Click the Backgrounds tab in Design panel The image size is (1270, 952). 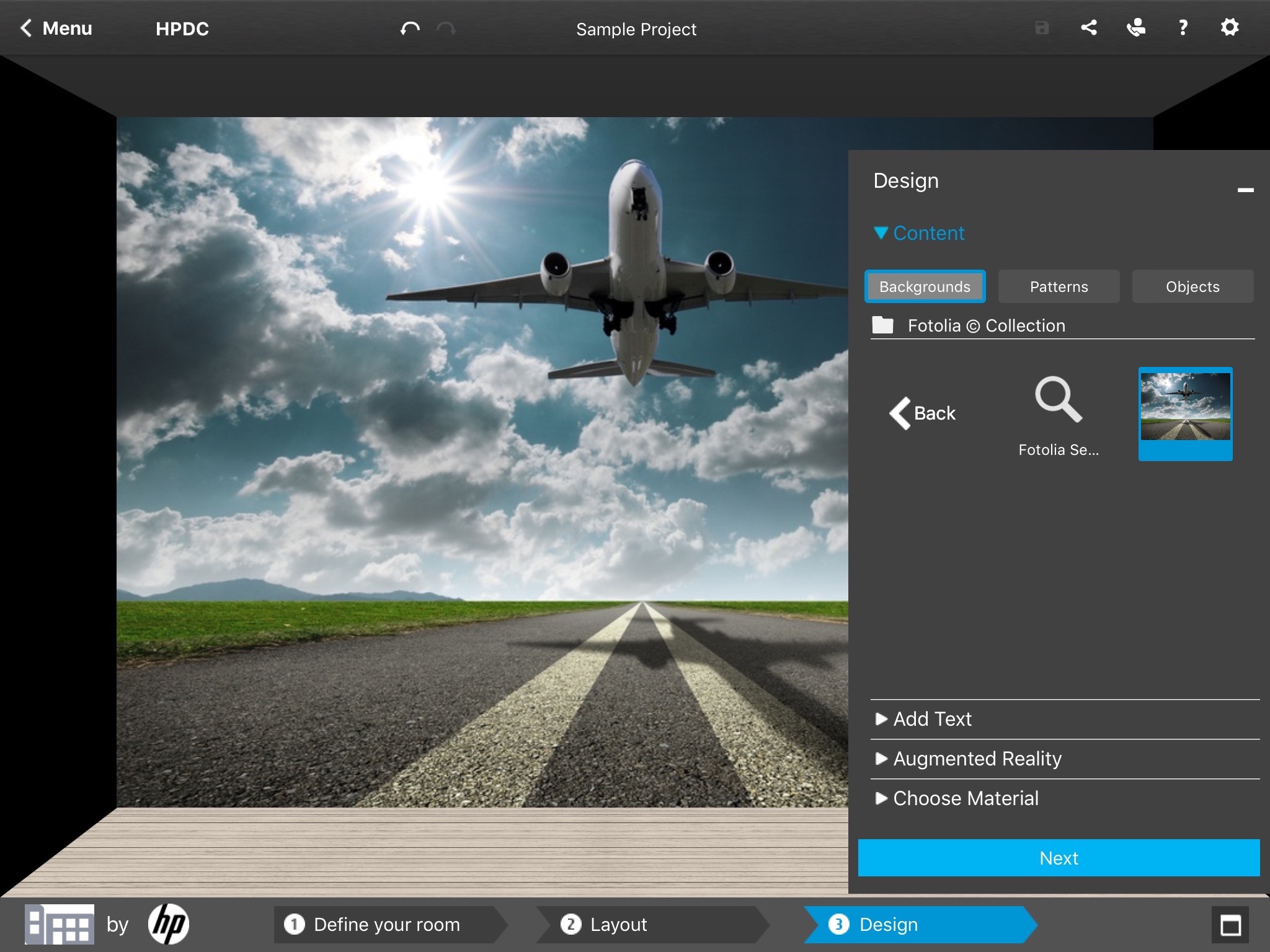(925, 286)
